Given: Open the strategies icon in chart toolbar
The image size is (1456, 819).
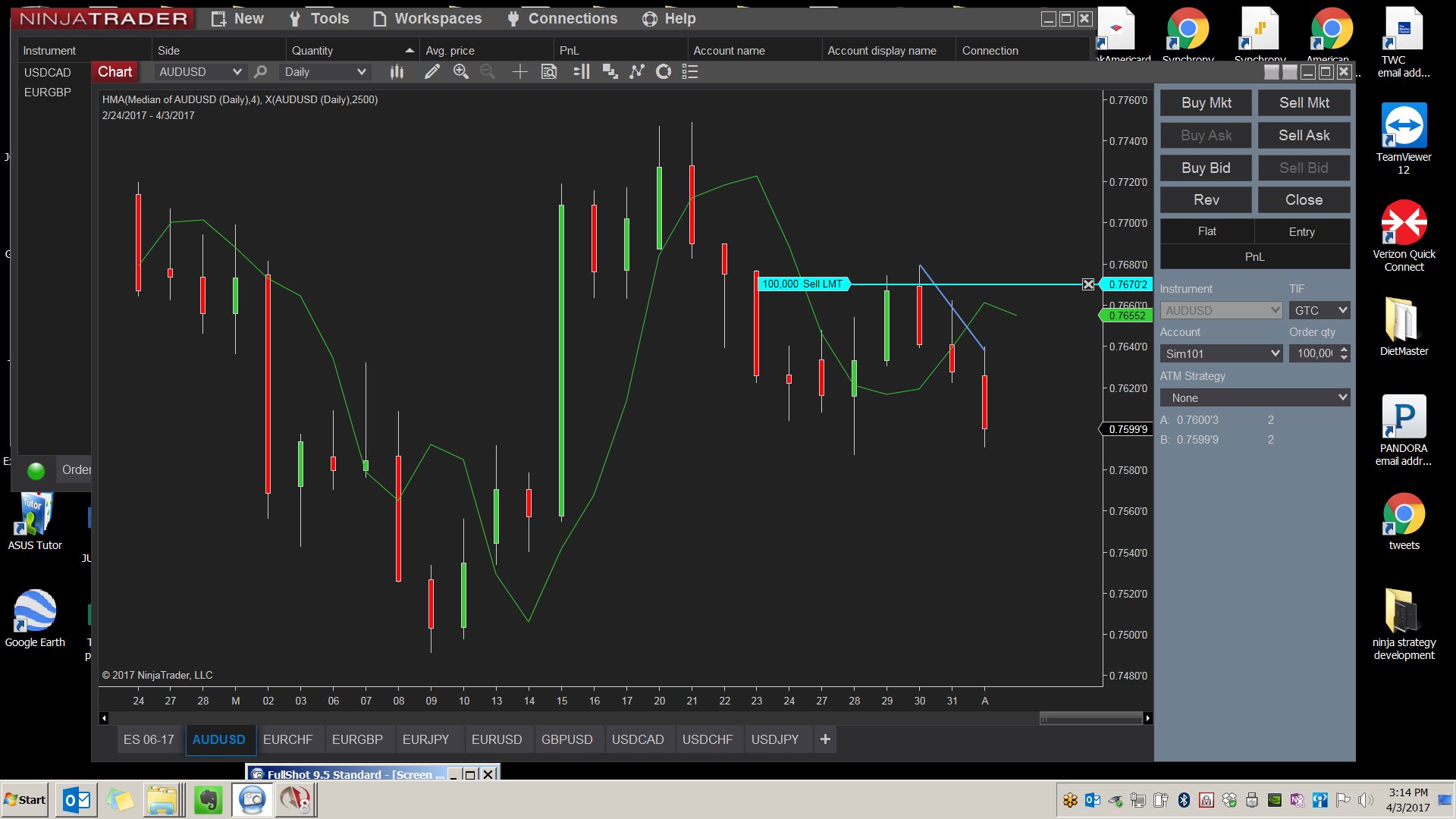Looking at the screenshot, I should pos(664,71).
